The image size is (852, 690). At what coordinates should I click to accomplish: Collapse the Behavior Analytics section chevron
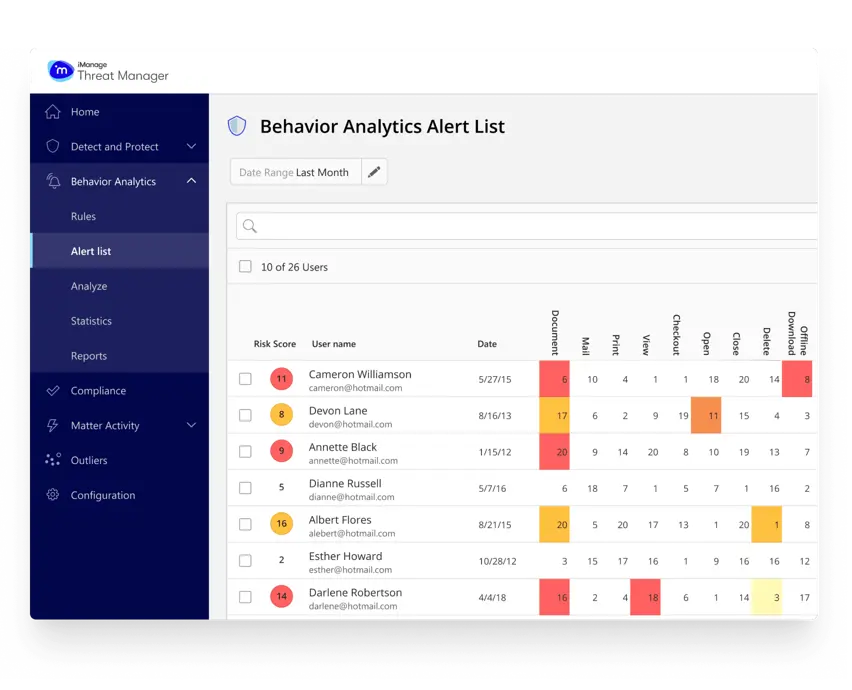191,181
